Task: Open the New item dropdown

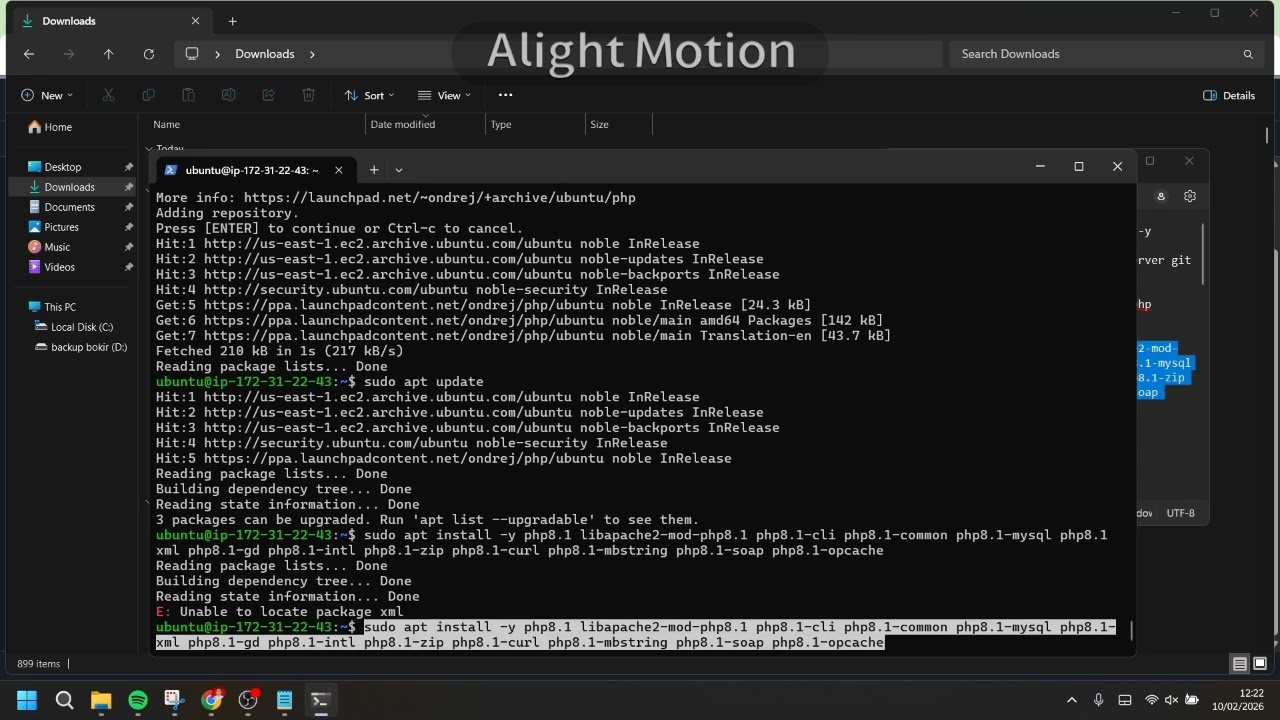Action: tap(47, 95)
